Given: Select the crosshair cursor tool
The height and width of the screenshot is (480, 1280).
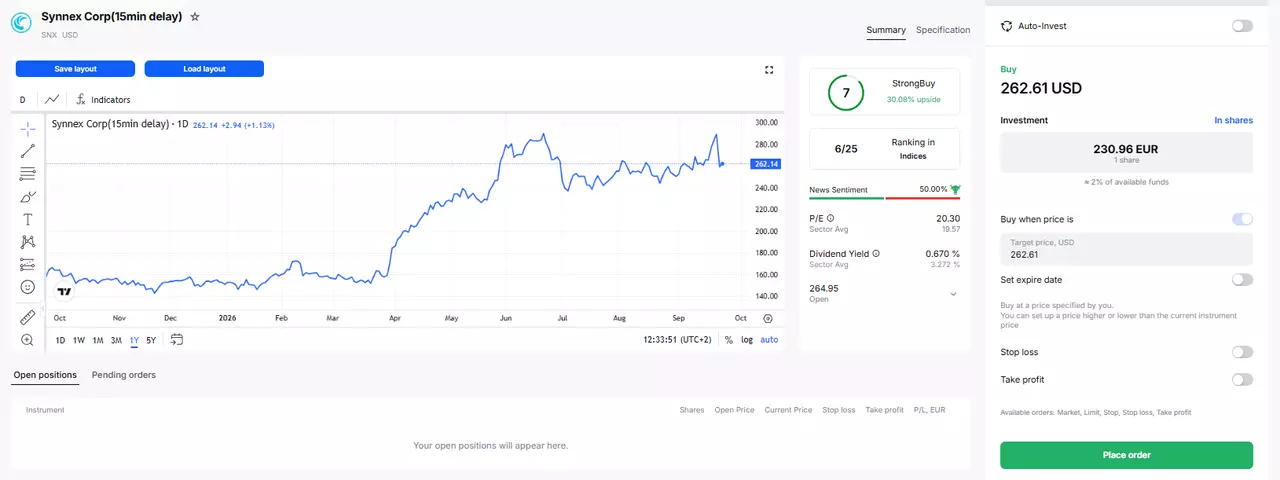Looking at the screenshot, I should click(x=28, y=128).
